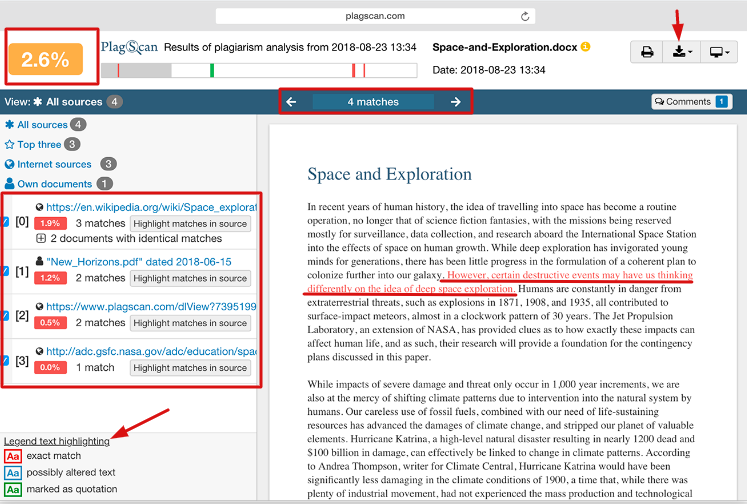Screen dimensions: 747x504
Task: Click the 0.0% badge of source [3]
Action: tap(50, 367)
